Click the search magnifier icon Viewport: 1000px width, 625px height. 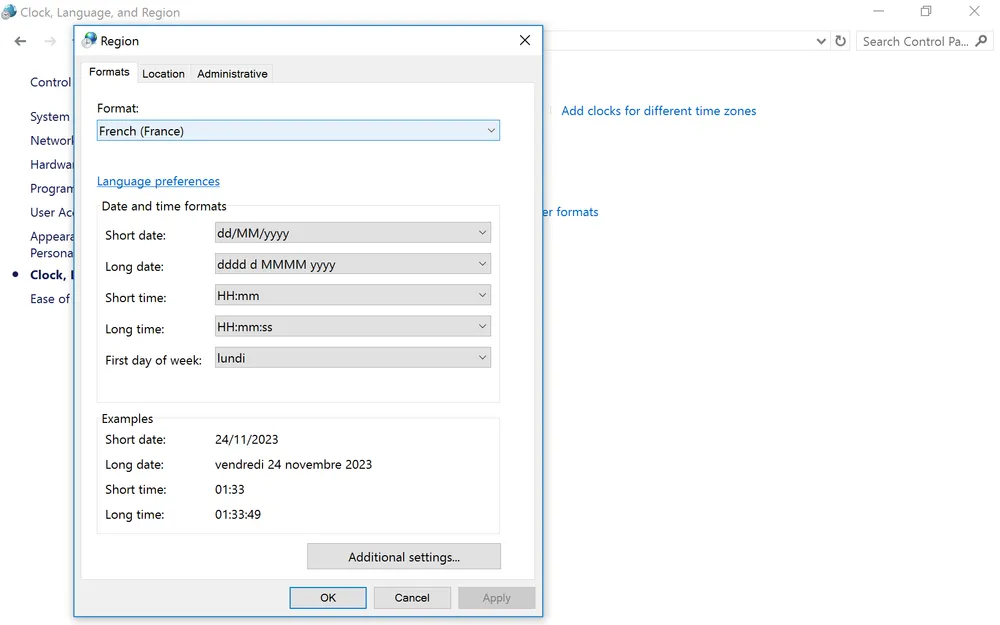pyautogui.click(x=982, y=41)
